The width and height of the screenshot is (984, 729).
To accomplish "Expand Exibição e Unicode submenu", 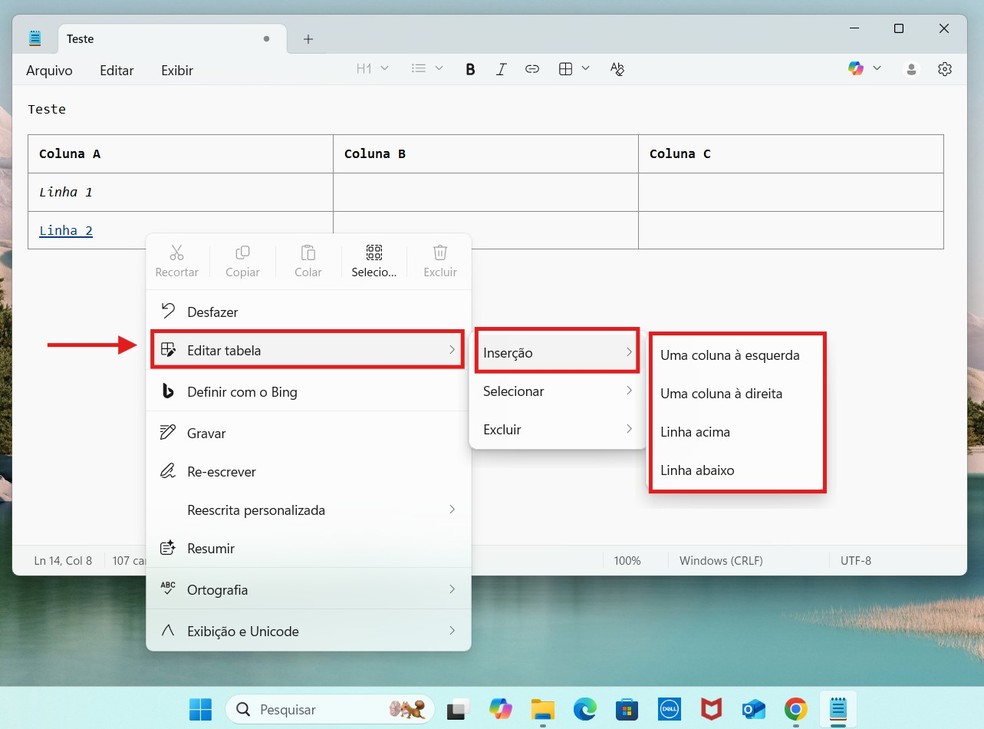I will pyautogui.click(x=308, y=631).
